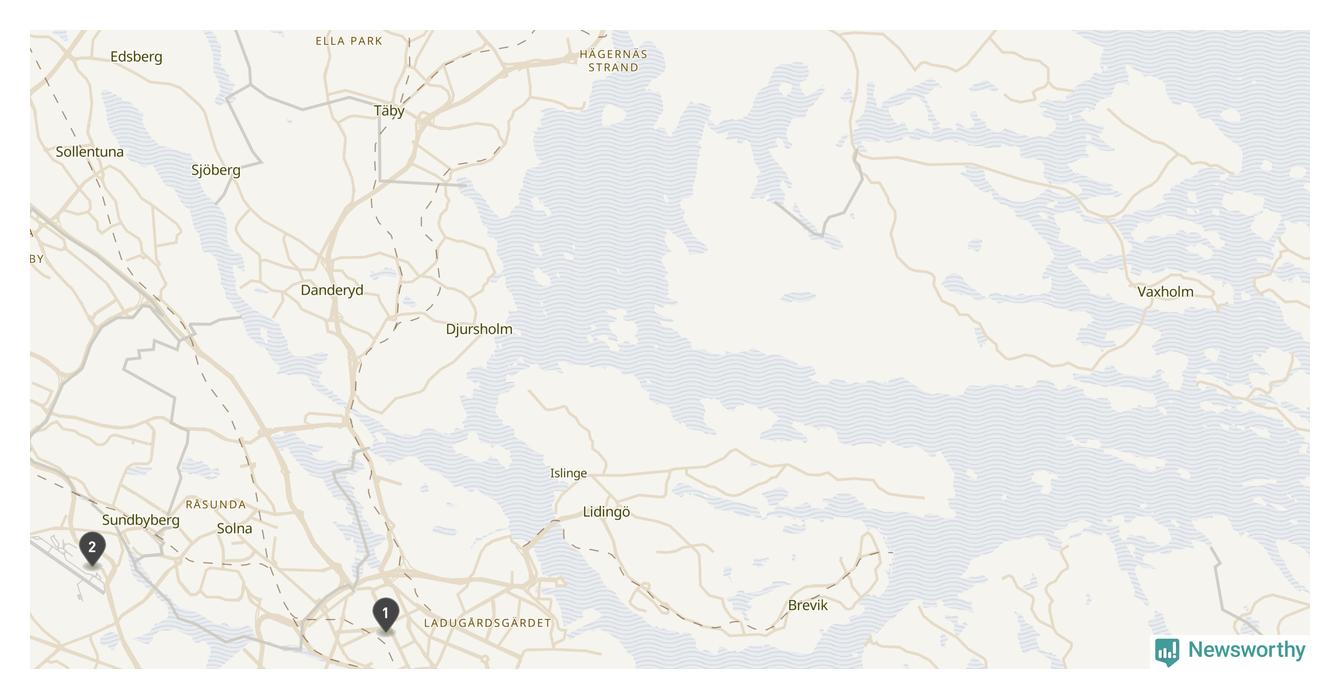The height and width of the screenshot is (699, 1340).
Task: Click the Edsberg label
Action: [x=136, y=57]
